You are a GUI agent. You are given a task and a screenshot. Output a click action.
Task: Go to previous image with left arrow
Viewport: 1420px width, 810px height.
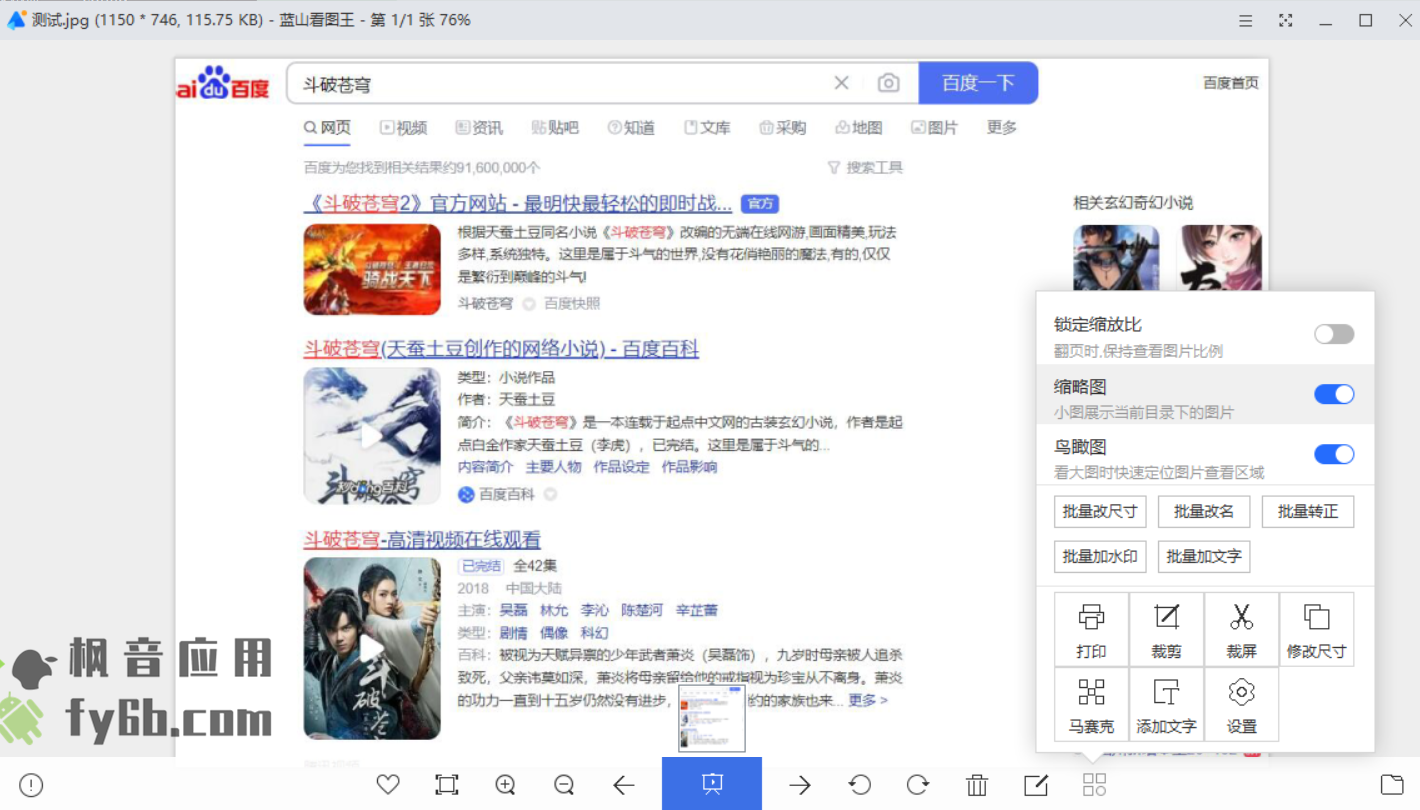[x=623, y=785]
